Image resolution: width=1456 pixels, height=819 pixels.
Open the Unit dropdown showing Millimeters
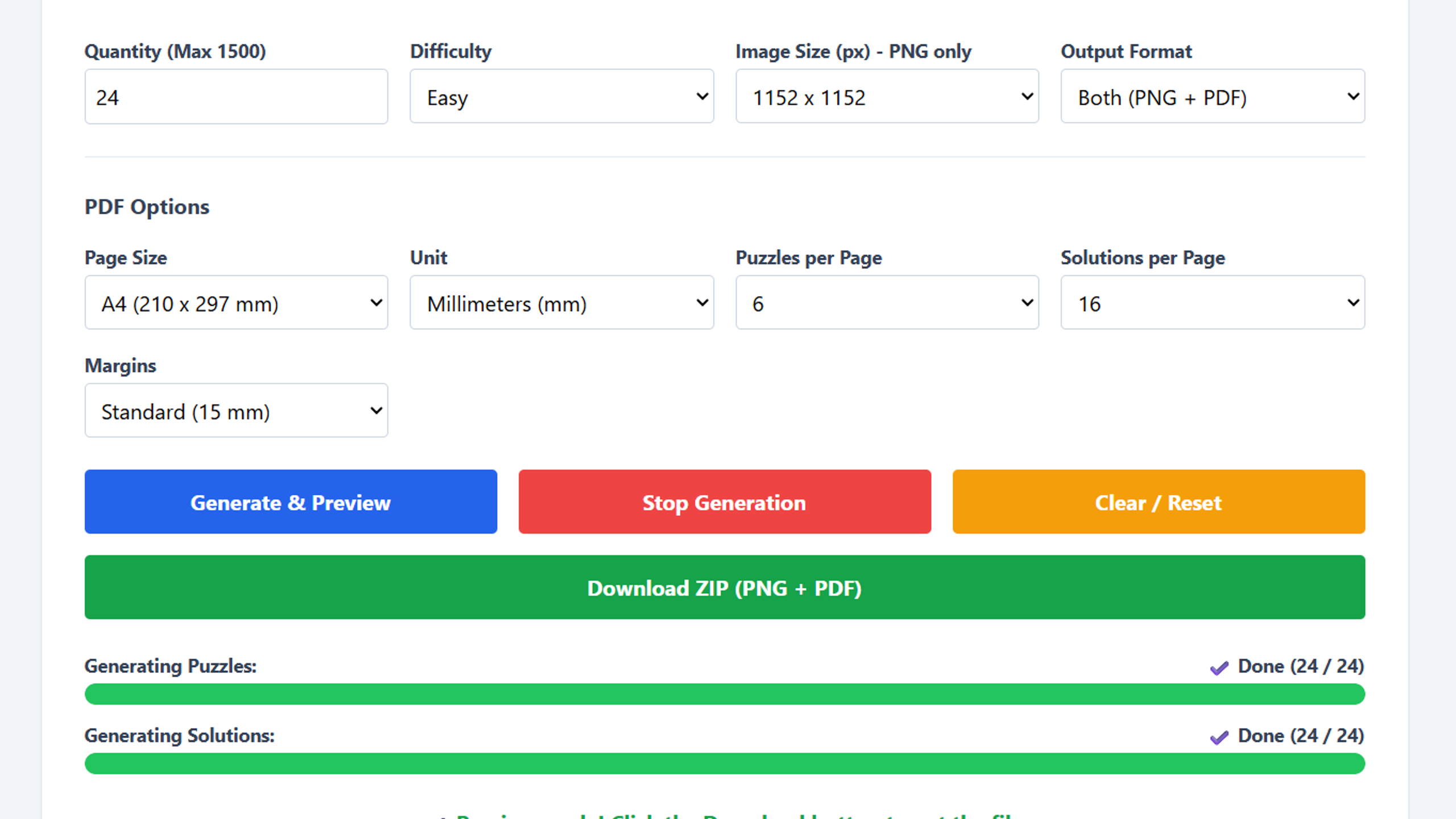coord(561,303)
